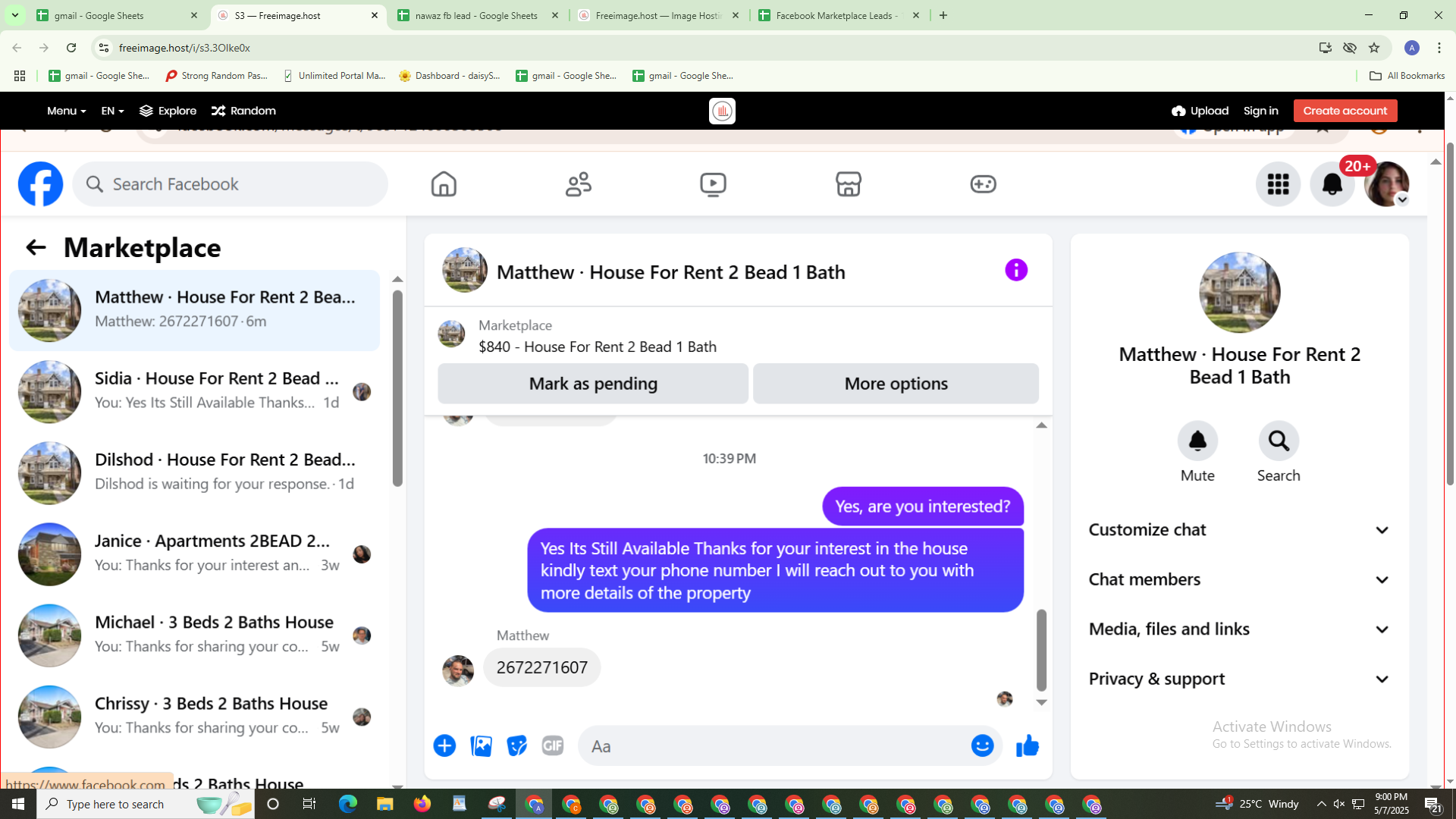
Task: Open the Gaming controller icon
Action: point(983,184)
